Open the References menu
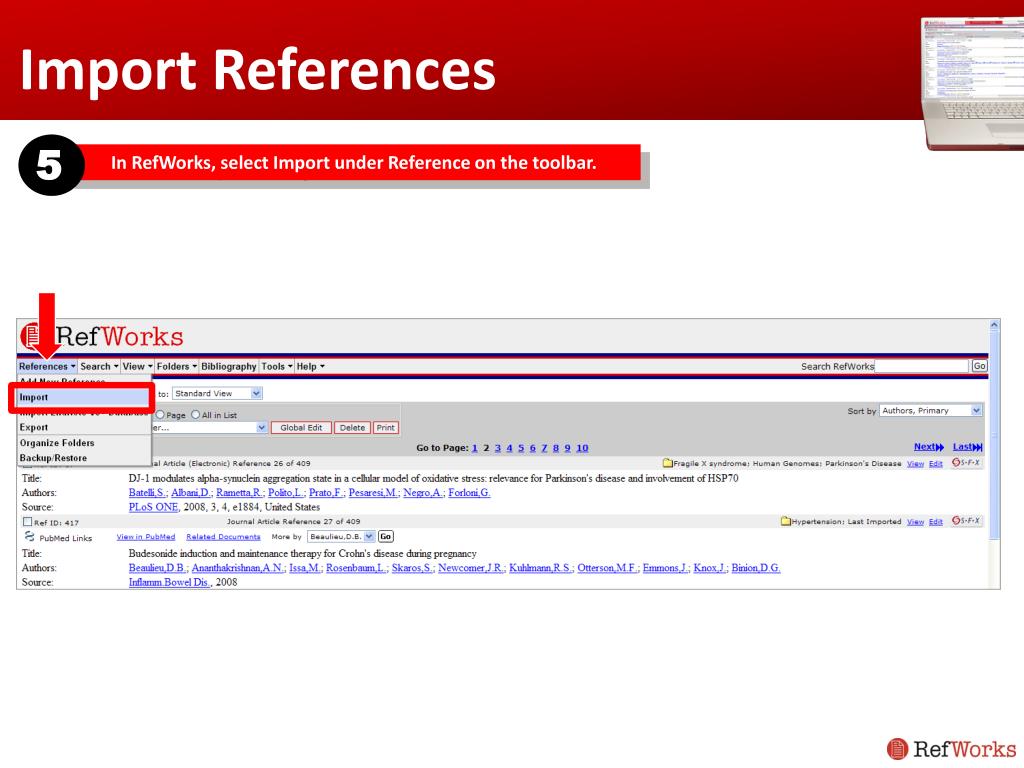Viewport: 1024px width, 768px height. click(x=47, y=366)
